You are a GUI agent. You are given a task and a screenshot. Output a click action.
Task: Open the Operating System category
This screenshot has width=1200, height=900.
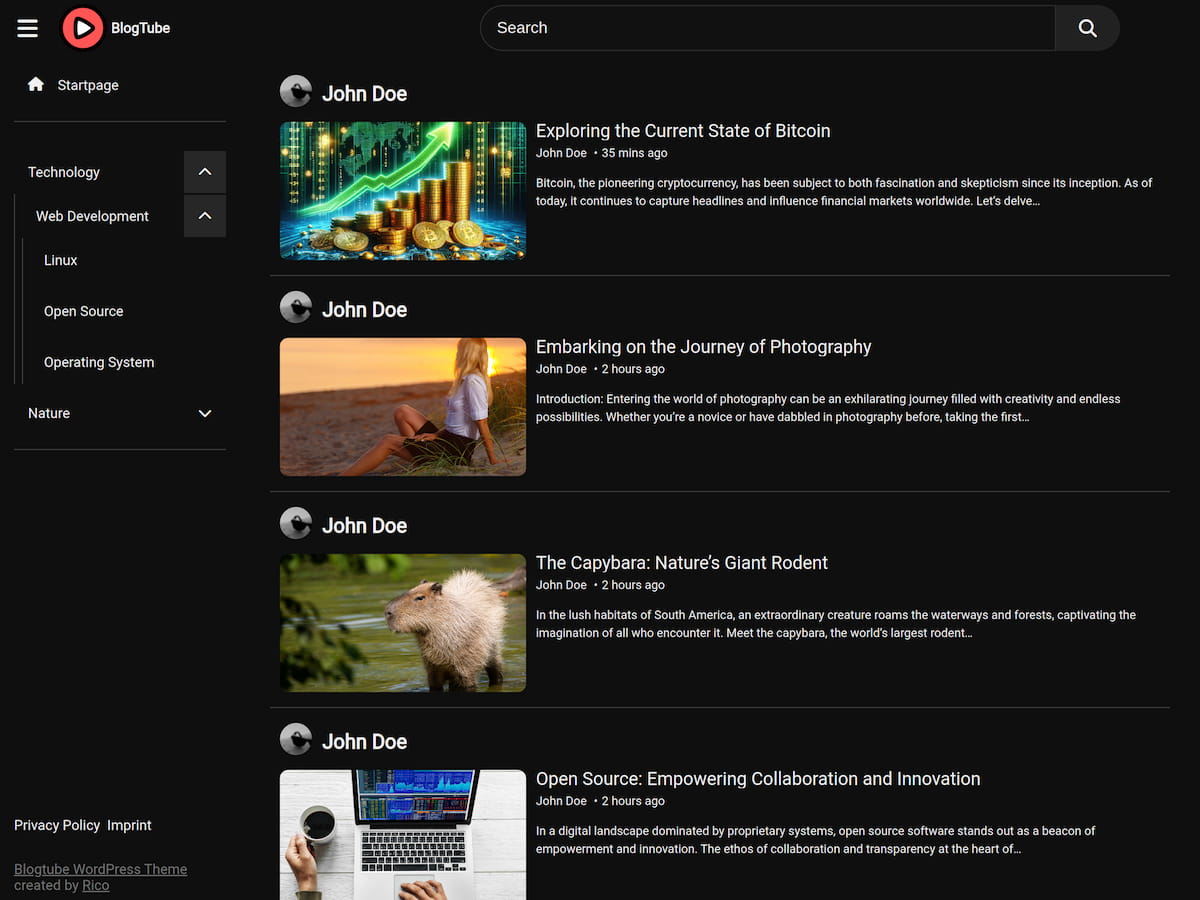pos(99,362)
